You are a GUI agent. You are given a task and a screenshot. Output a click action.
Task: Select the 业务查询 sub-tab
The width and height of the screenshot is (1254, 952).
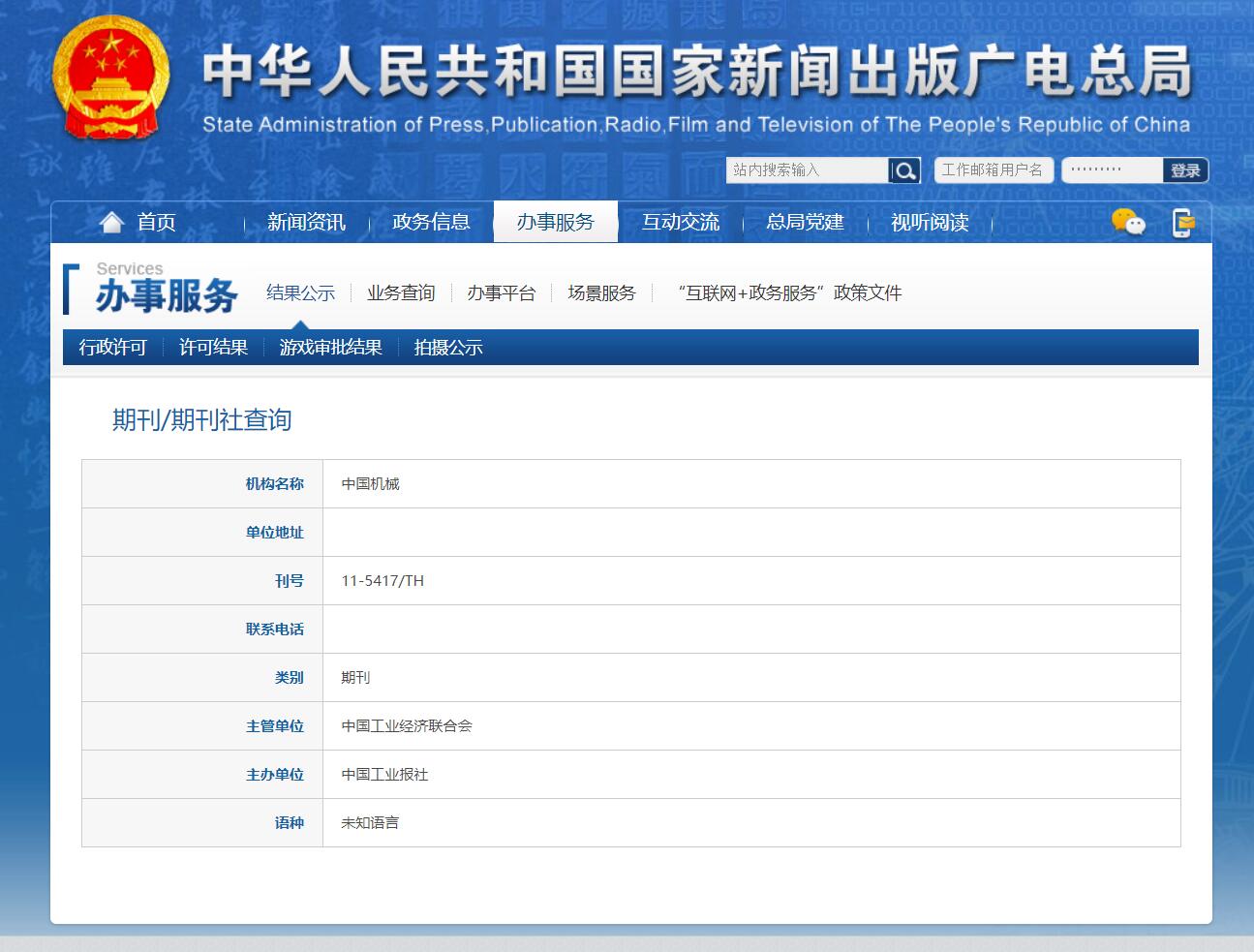pos(401,292)
